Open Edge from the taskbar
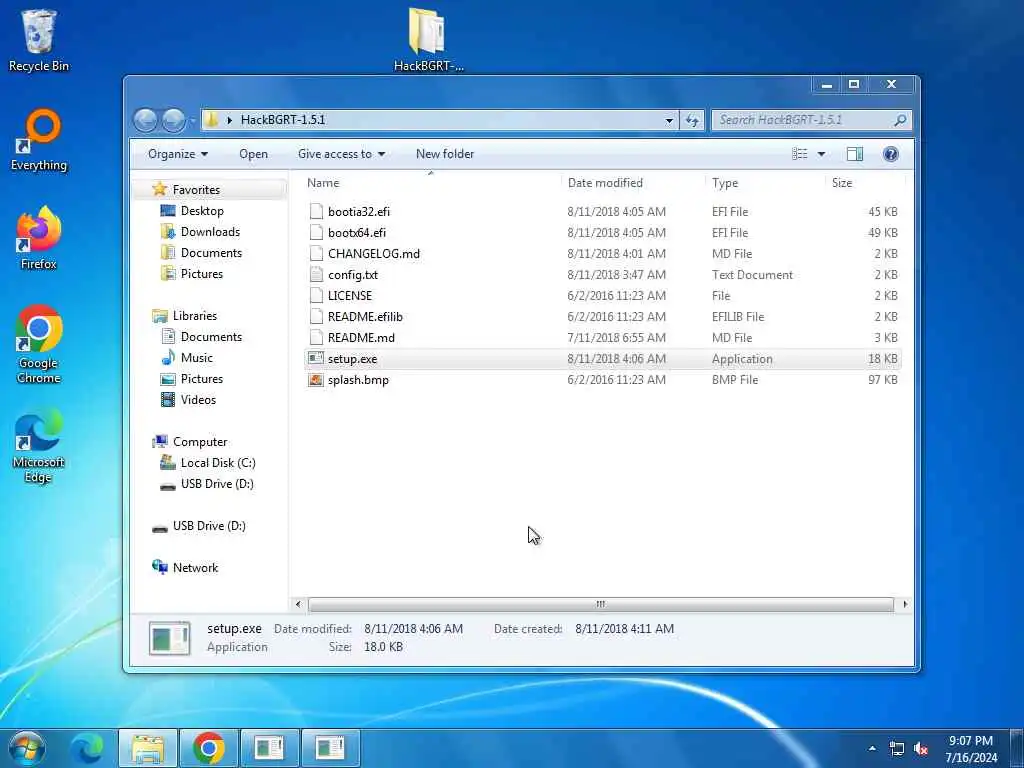This screenshot has width=1024, height=768. point(88,748)
